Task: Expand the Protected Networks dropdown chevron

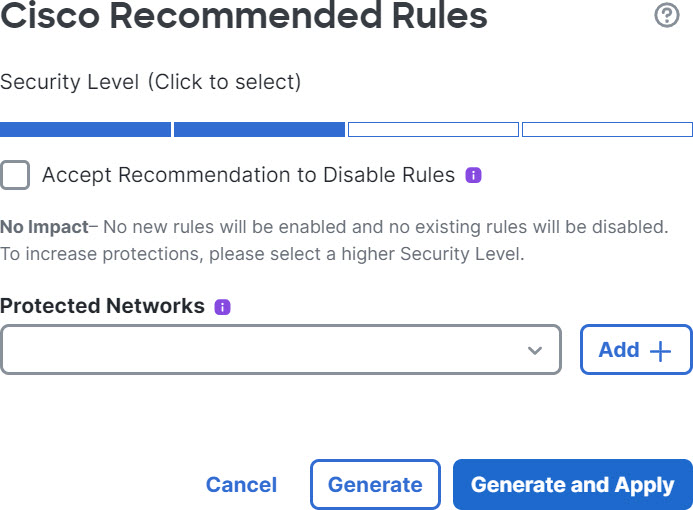Action: pos(535,350)
